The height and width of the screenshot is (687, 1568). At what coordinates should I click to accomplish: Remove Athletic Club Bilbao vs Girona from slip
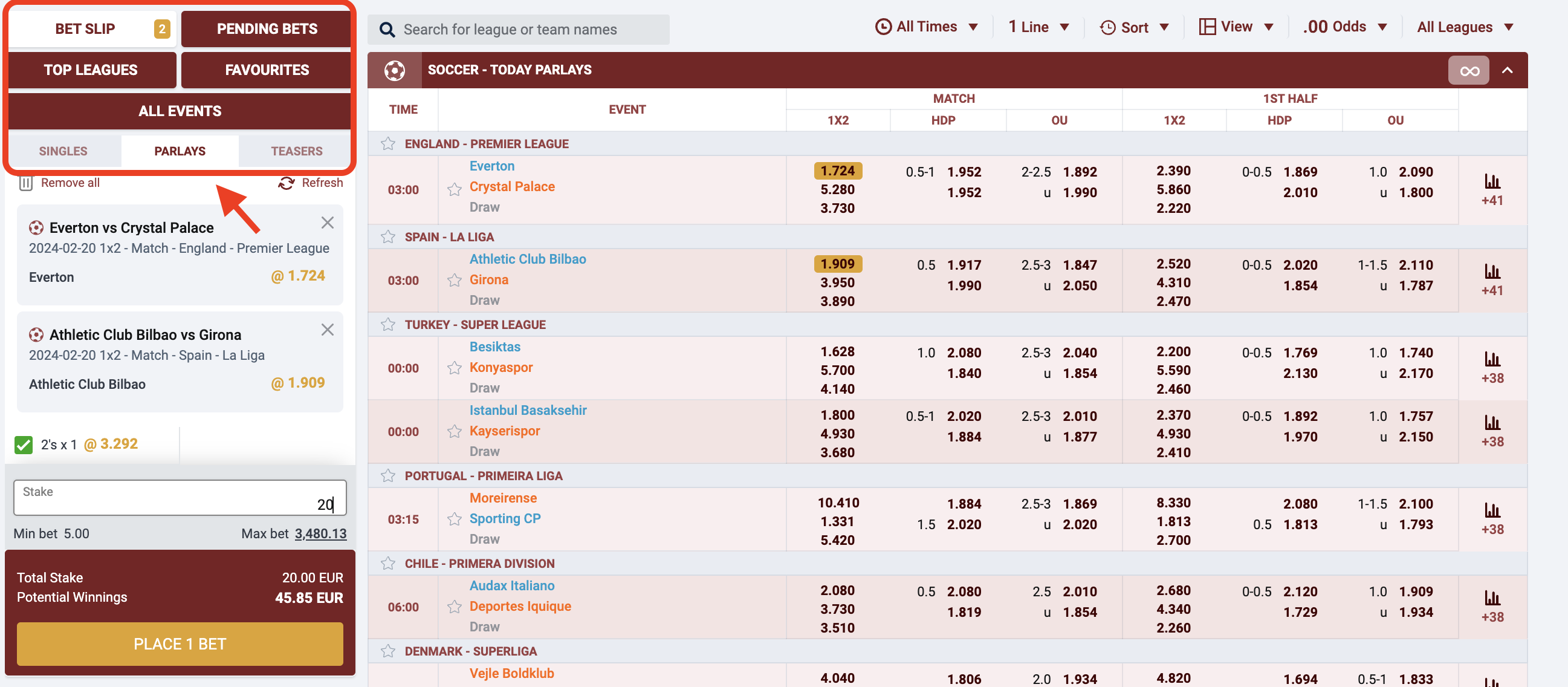coord(328,330)
